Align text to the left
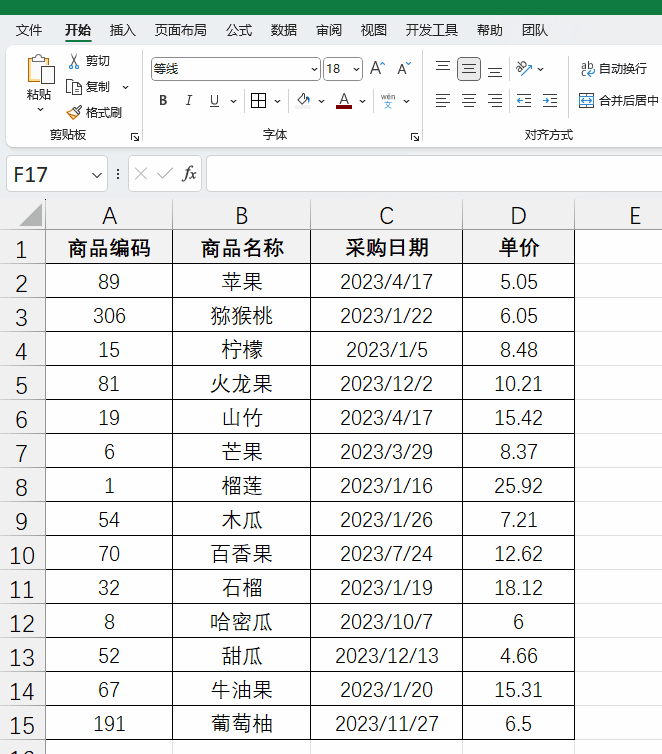This screenshot has width=662, height=754. pyautogui.click(x=443, y=101)
